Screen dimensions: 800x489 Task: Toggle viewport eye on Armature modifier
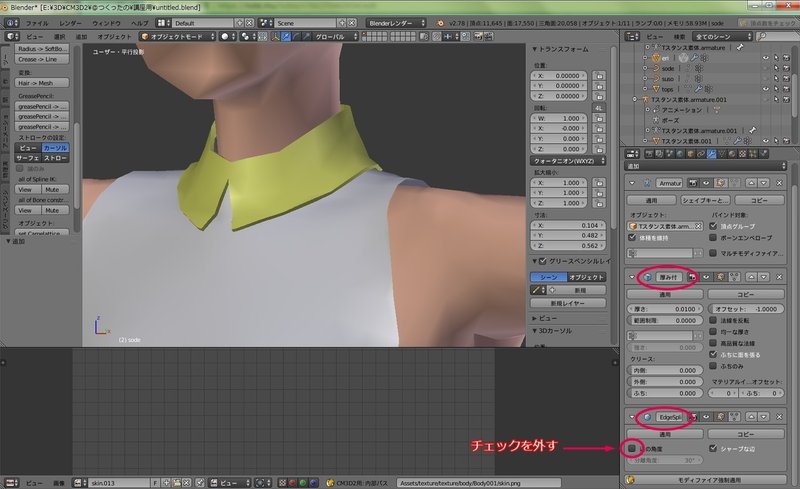706,183
